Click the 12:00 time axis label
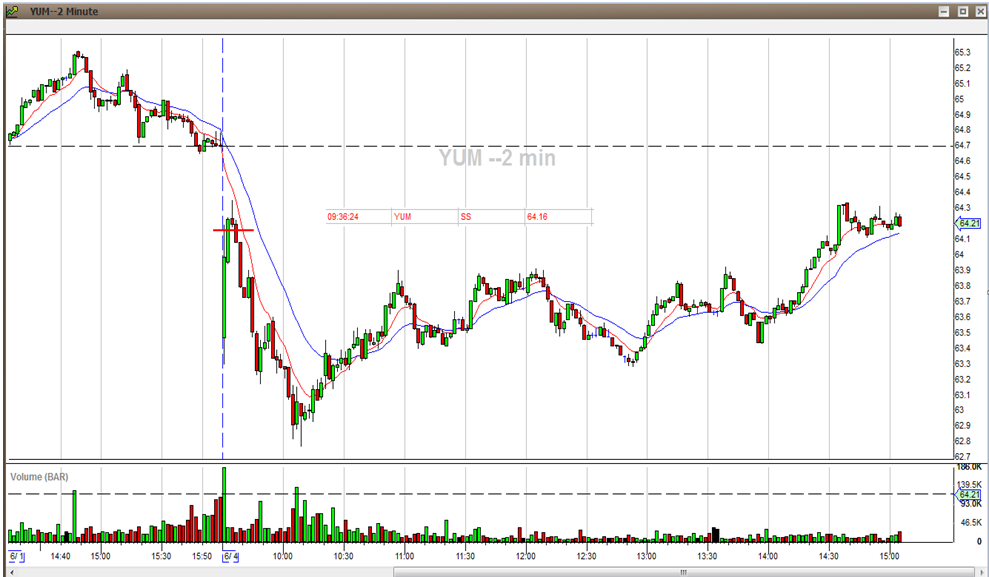 (525, 556)
